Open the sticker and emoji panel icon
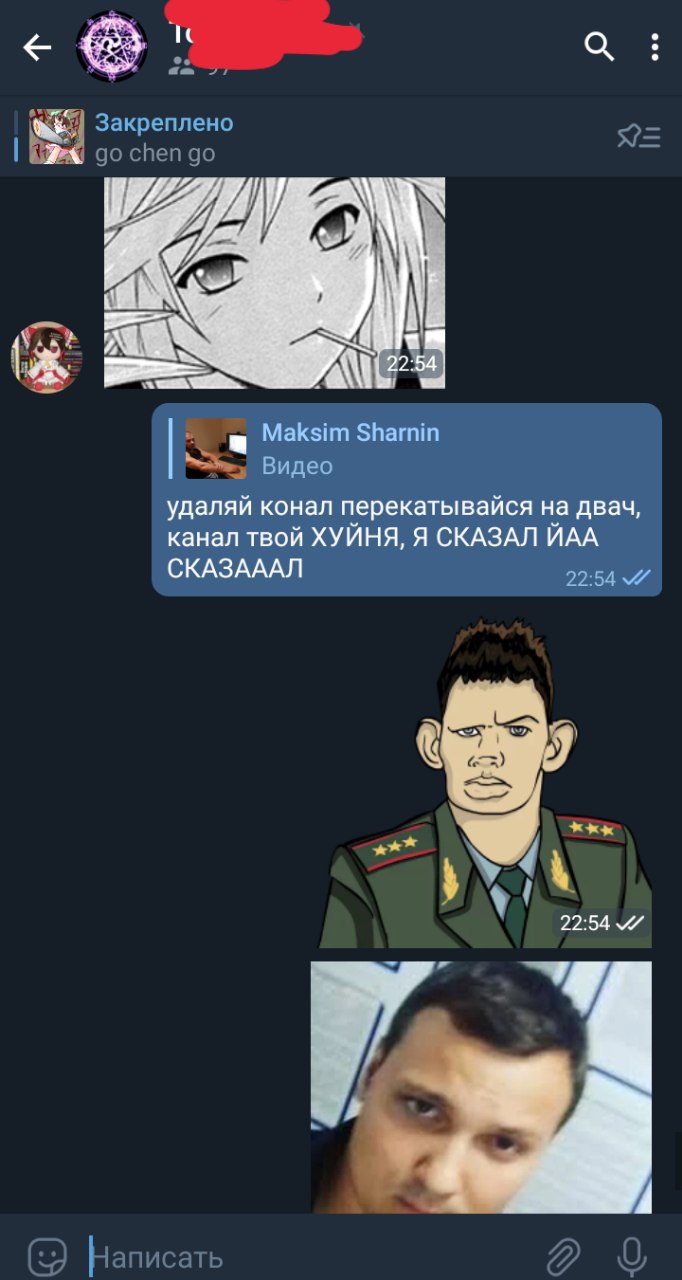Image resolution: width=682 pixels, height=1280 pixels. click(x=47, y=1254)
